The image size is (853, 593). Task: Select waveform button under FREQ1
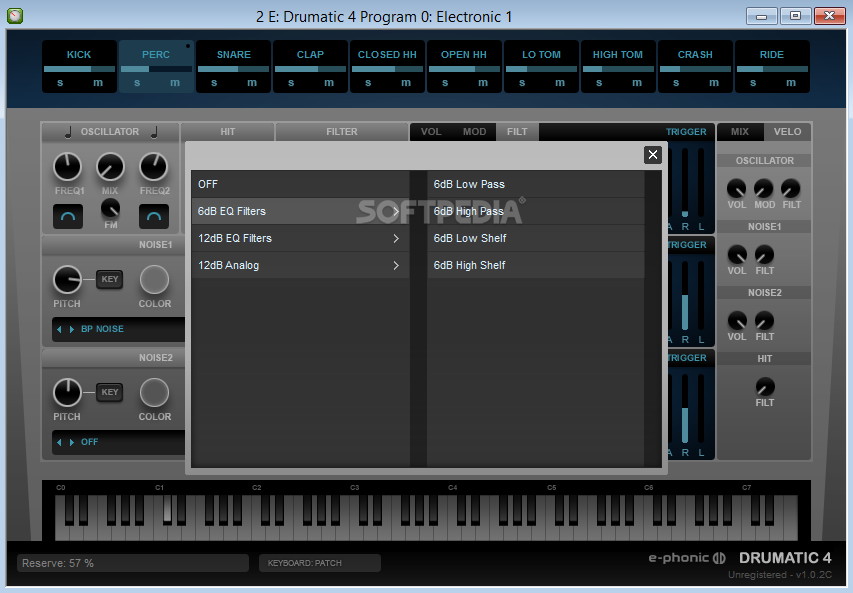click(68, 217)
